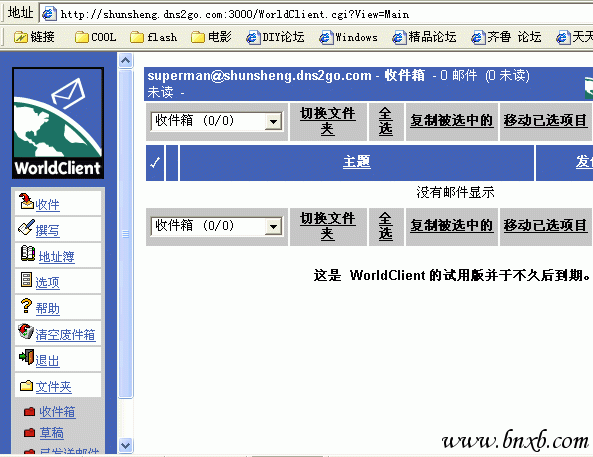The width and height of the screenshot is (593, 457).
Task: Open the 收件箱 folder tree item
Action: pos(57,412)
